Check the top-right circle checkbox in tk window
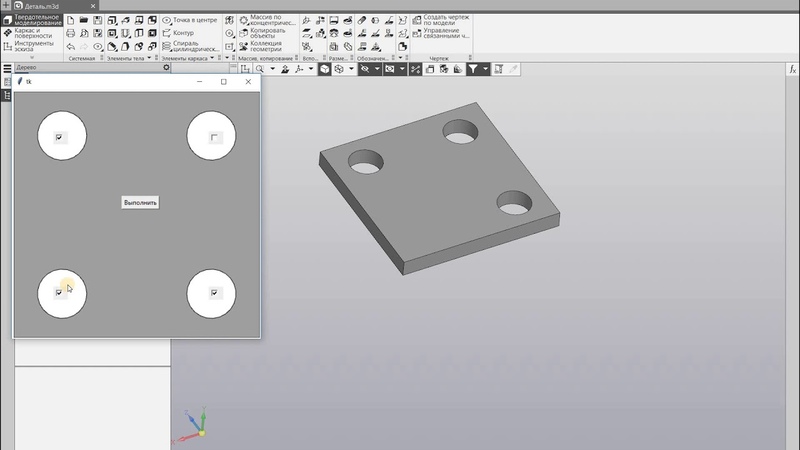The image size is (800, 450). [x=214, y=137]
